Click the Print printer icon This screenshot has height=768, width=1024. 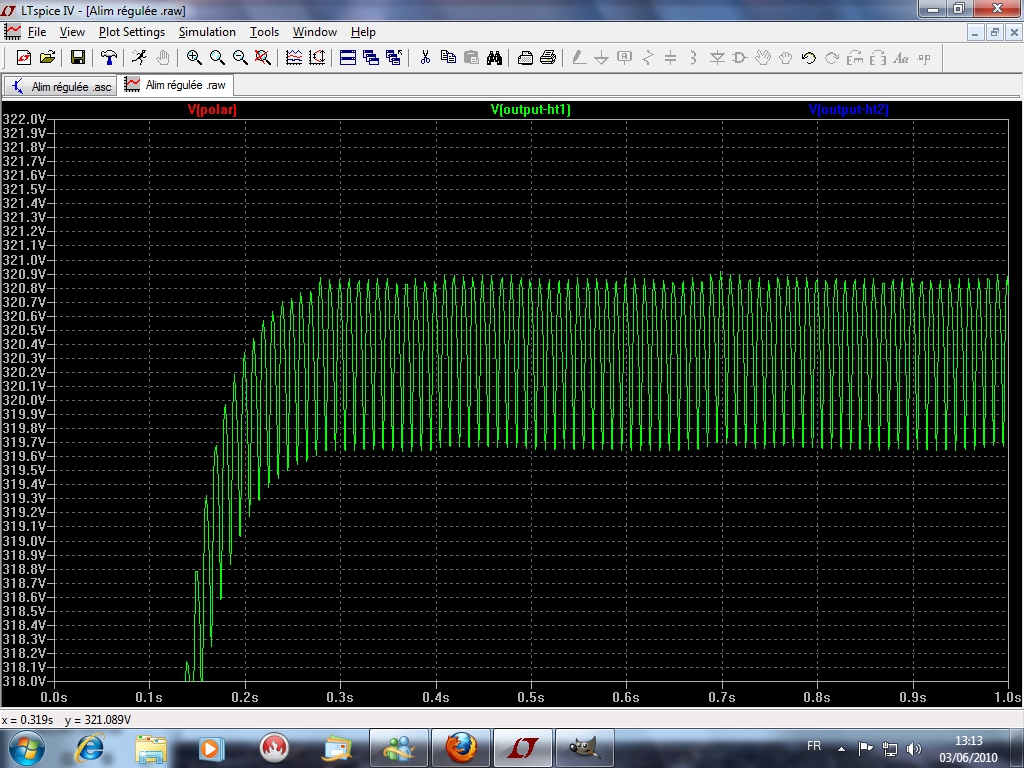pos(548,58)
